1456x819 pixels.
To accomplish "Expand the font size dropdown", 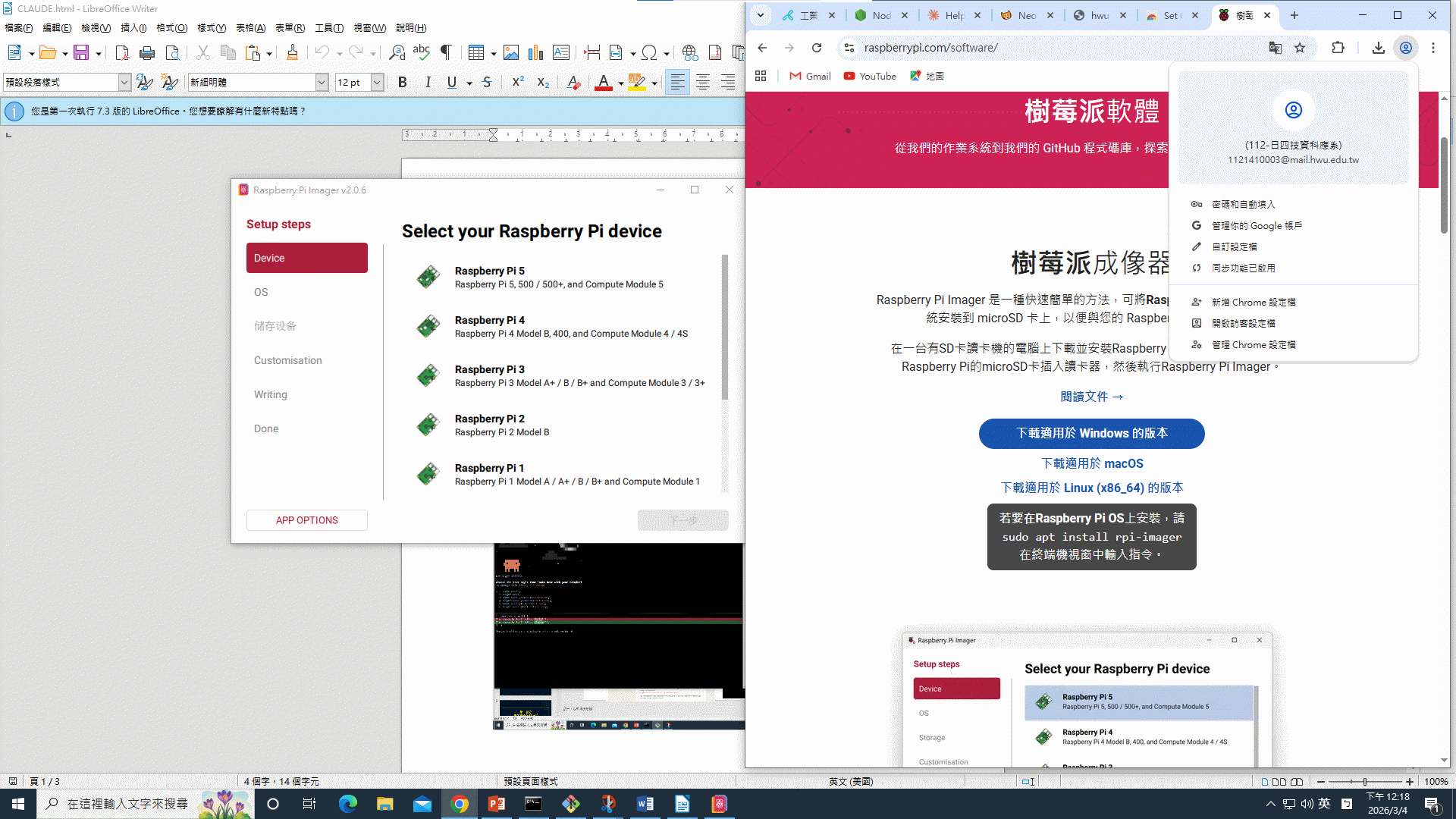I will pos(377,82).
